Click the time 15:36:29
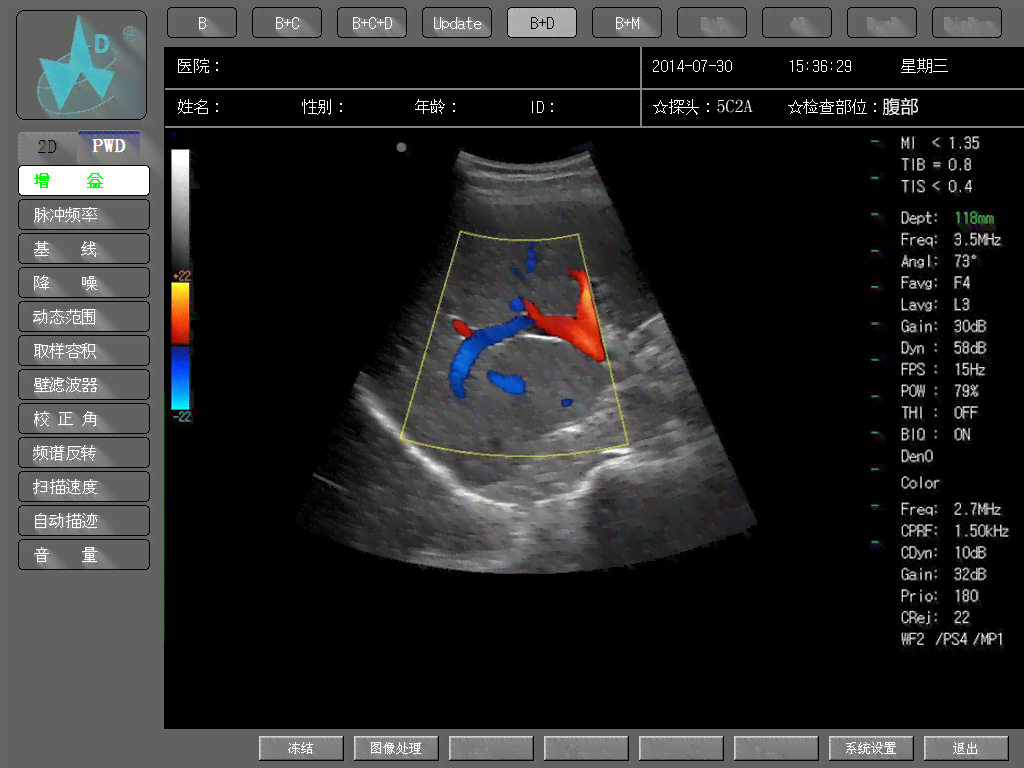The width and height of the screenshot is (1024, 768). [820, 67]
